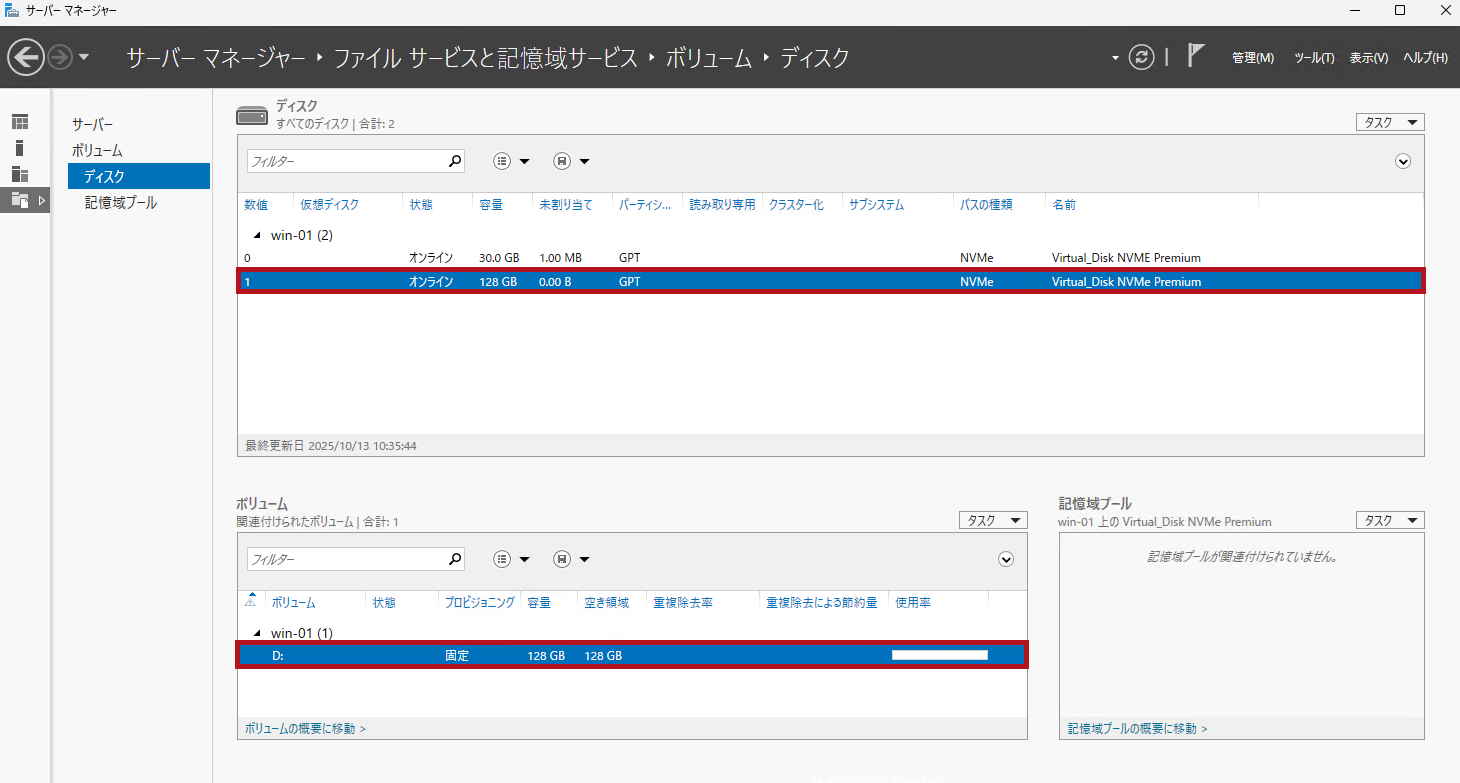
Task: Open タスク dropdown in ディスク panel
Action: point(1389,122)
